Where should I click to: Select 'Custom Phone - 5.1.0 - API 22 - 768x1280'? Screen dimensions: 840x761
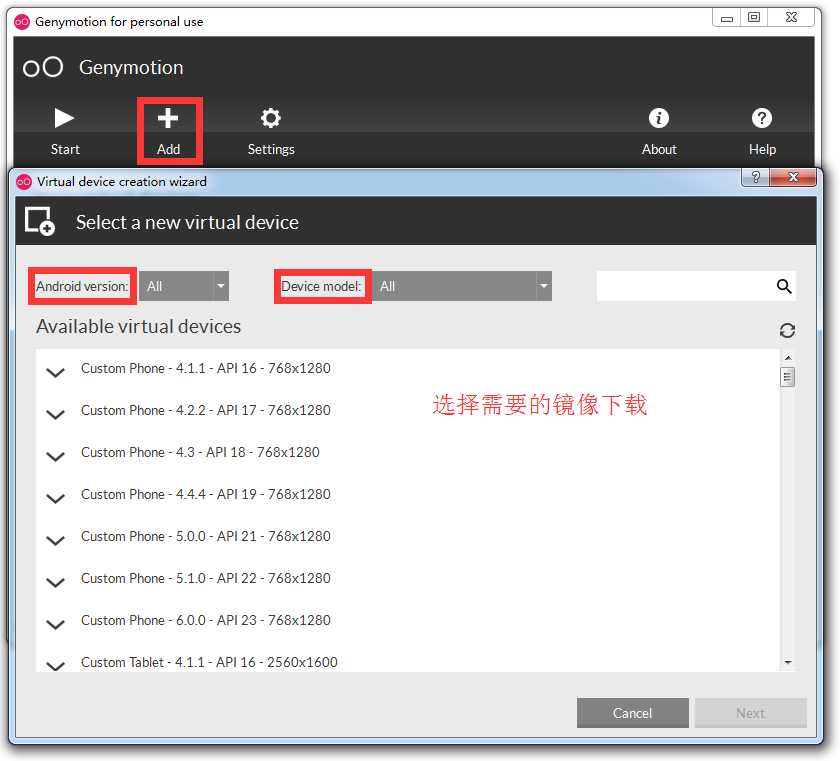point(206,578)
